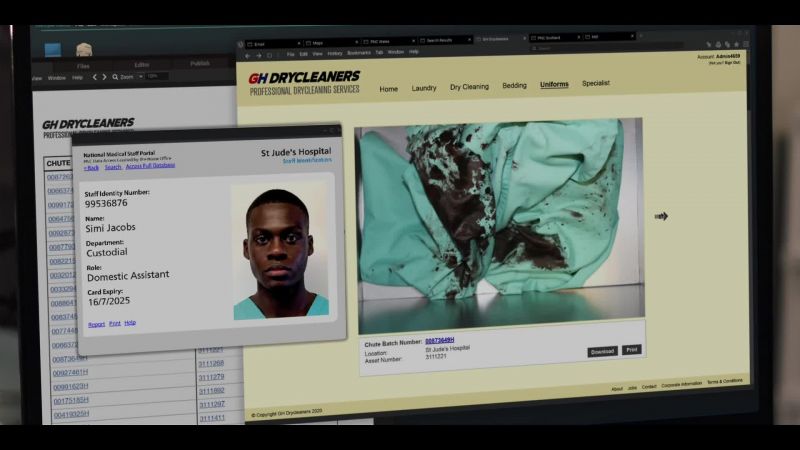
Task: Click the bookmark star icon in browser toolbar
Action: [736, 44]
